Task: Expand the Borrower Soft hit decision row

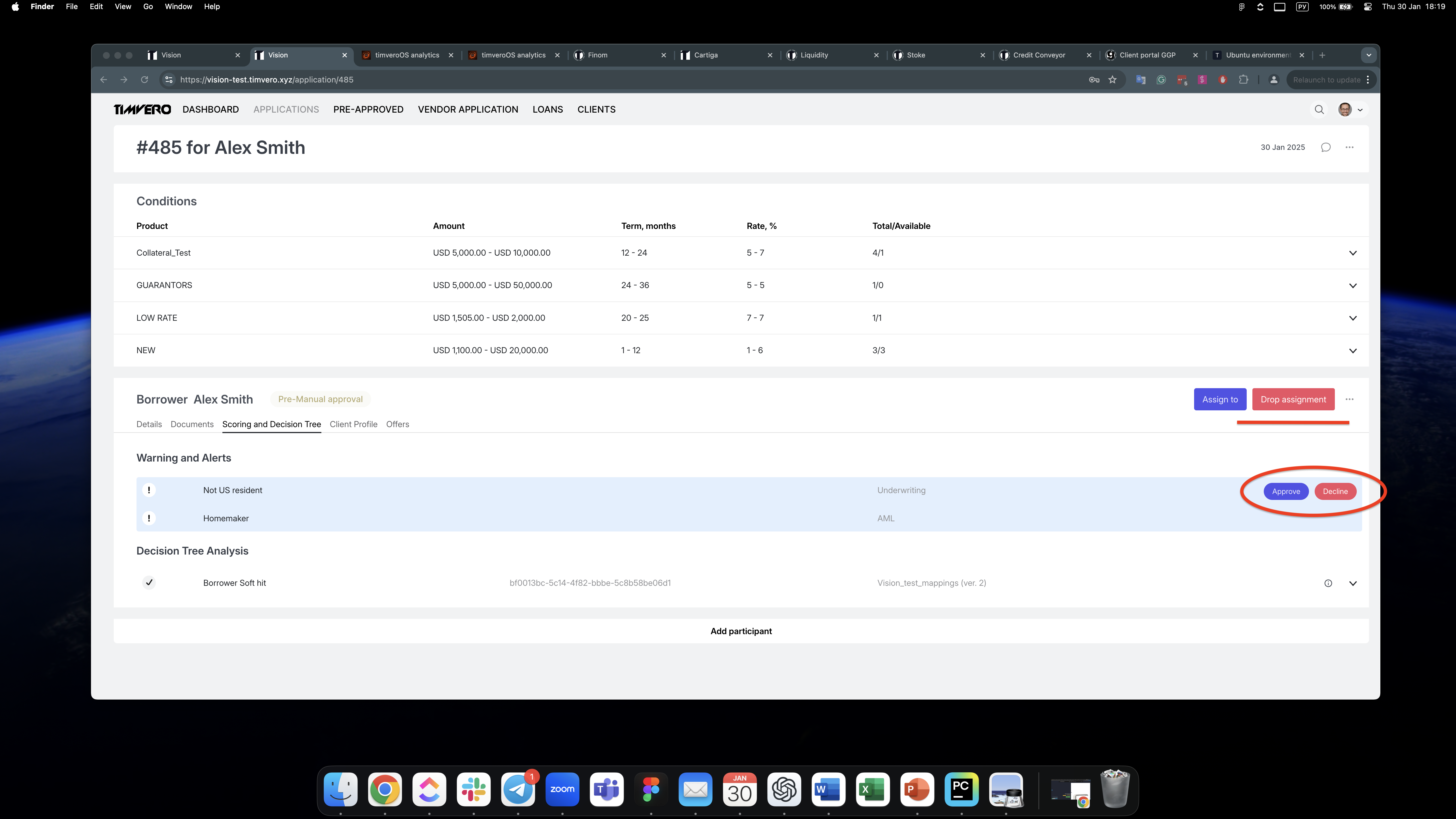Action: (x=1352, y=583)
